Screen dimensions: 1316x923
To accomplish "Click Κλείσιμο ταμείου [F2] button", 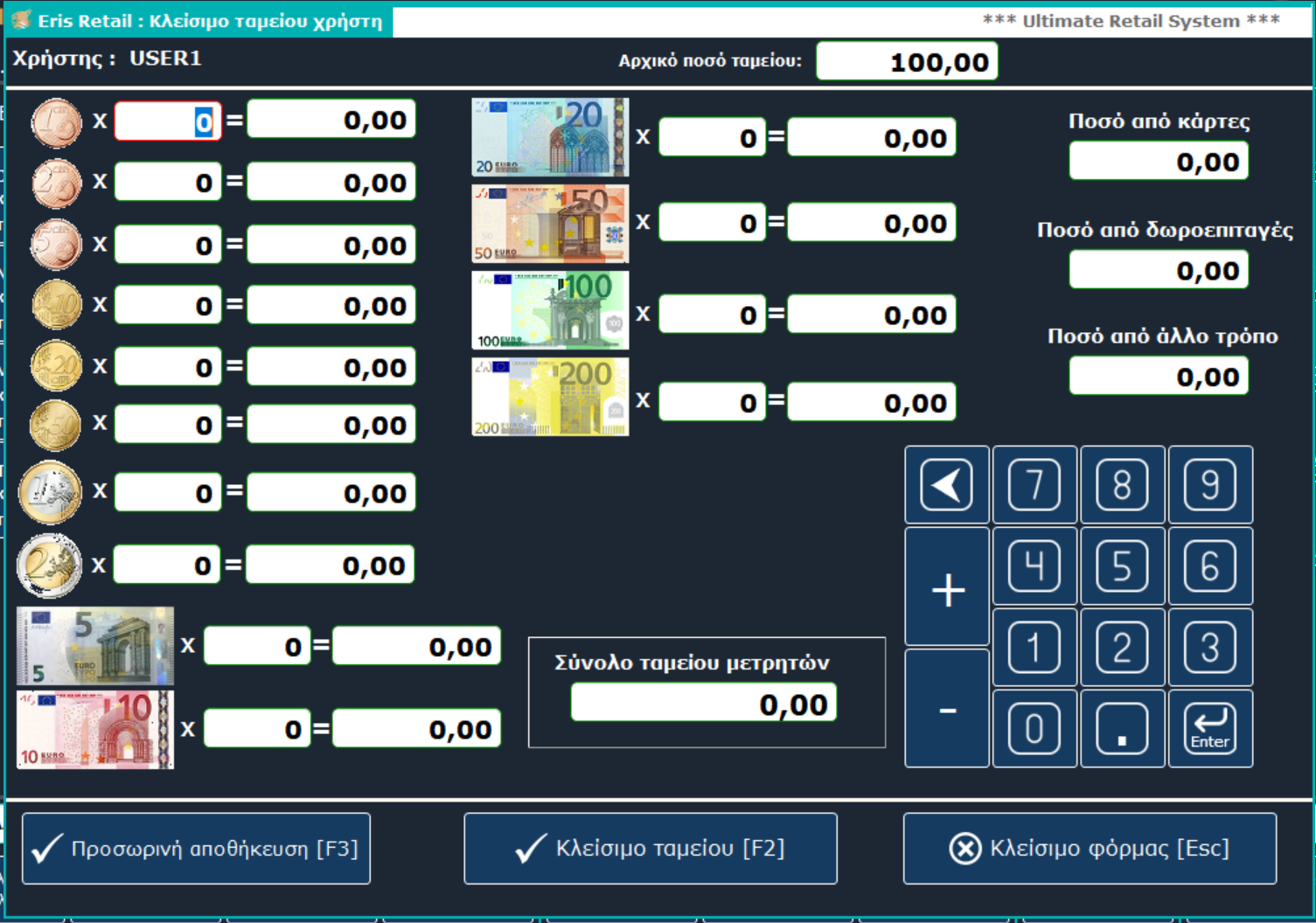I will pyautogui.click(x=651, y=849).
